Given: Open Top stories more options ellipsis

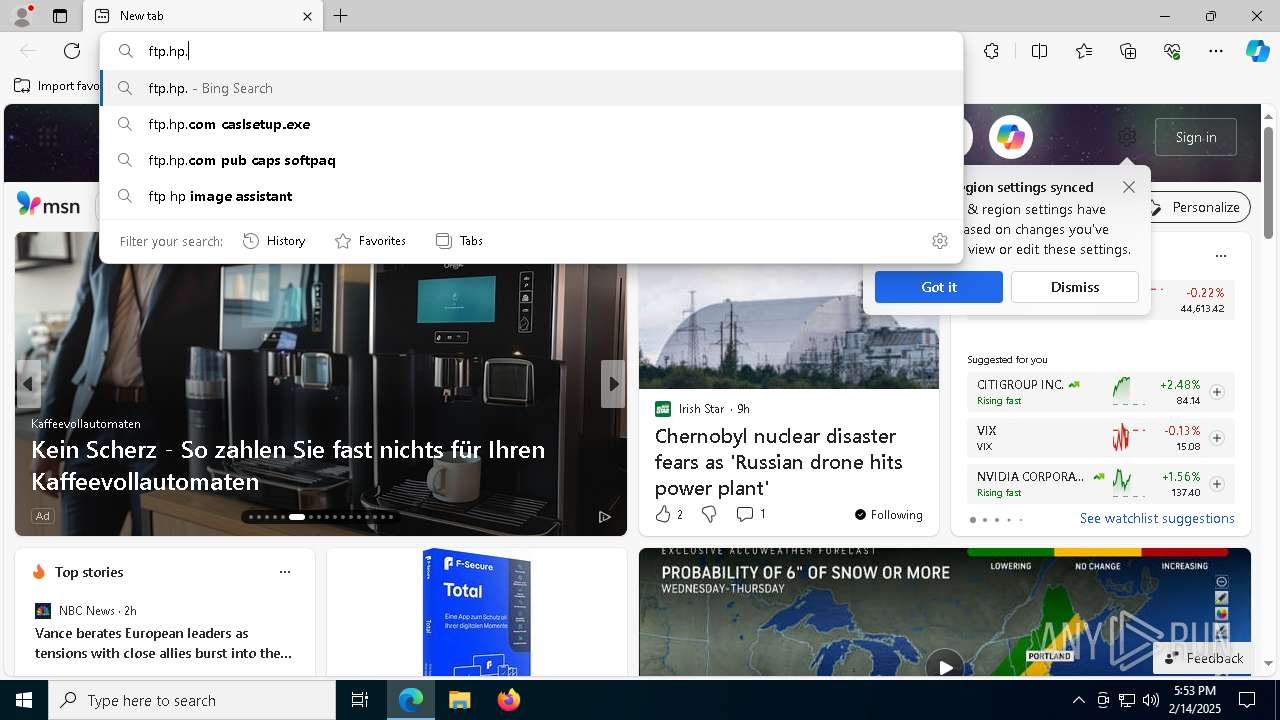Looking at the screenshot, I should (x=285, y=572).
